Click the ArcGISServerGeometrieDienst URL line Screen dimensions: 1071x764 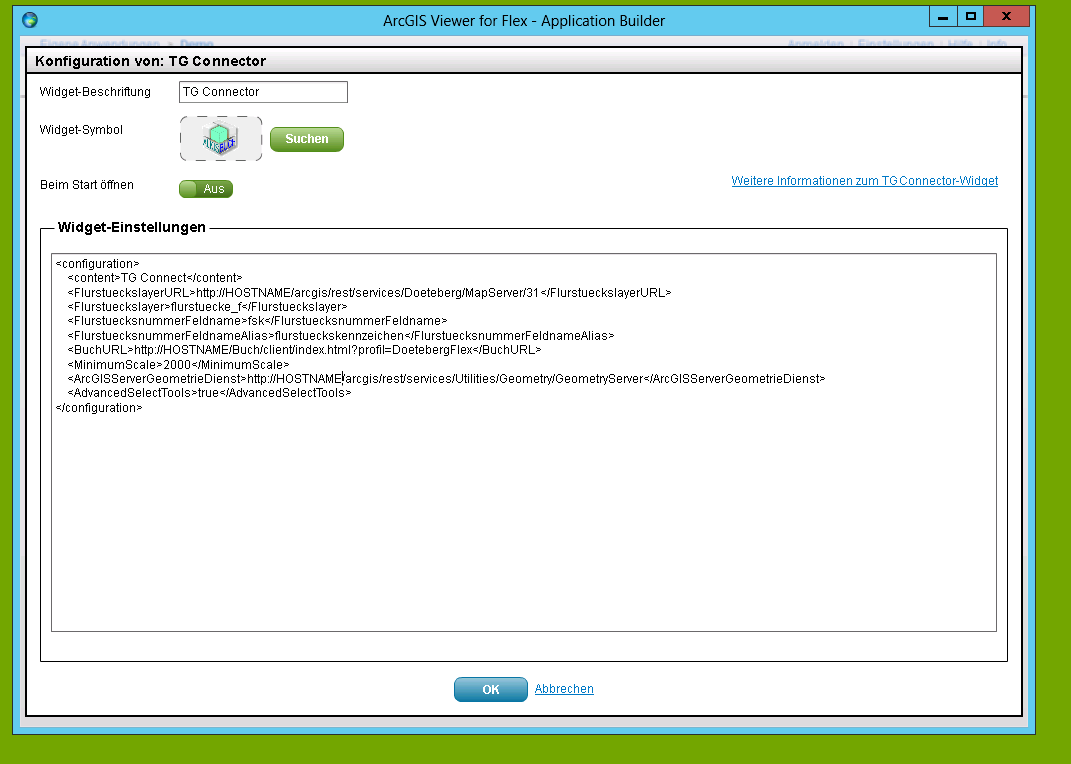[447, 378]
